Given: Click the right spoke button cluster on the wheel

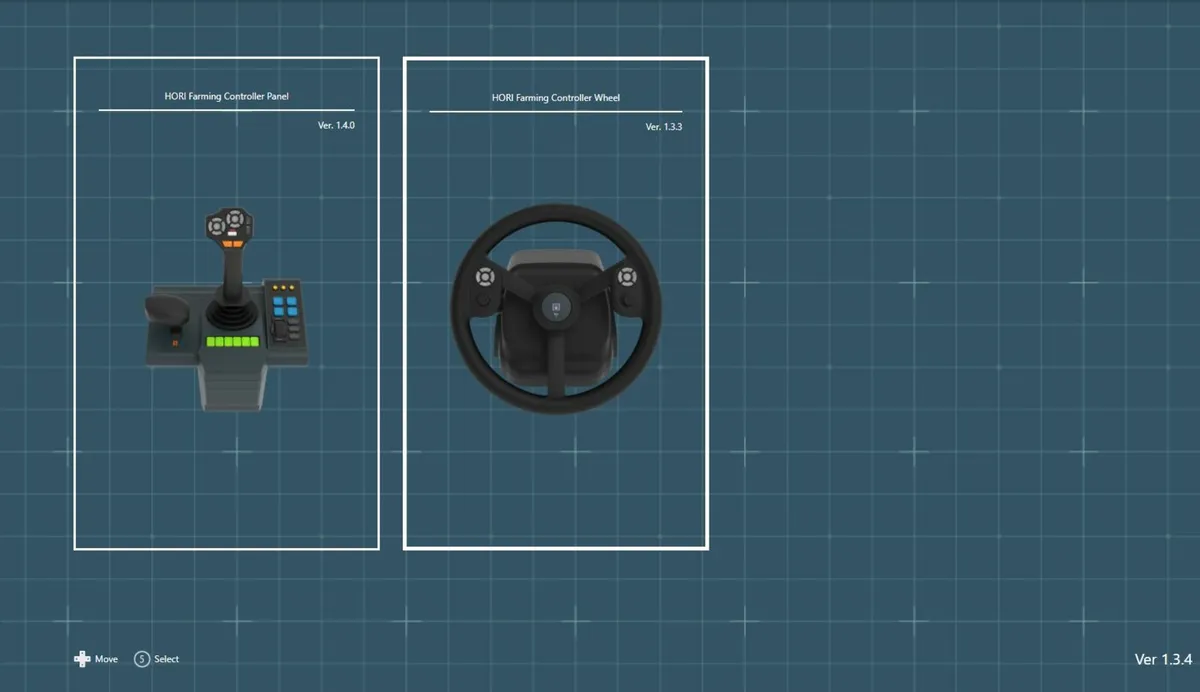Looking at the screenshot, I should [628, 275].
